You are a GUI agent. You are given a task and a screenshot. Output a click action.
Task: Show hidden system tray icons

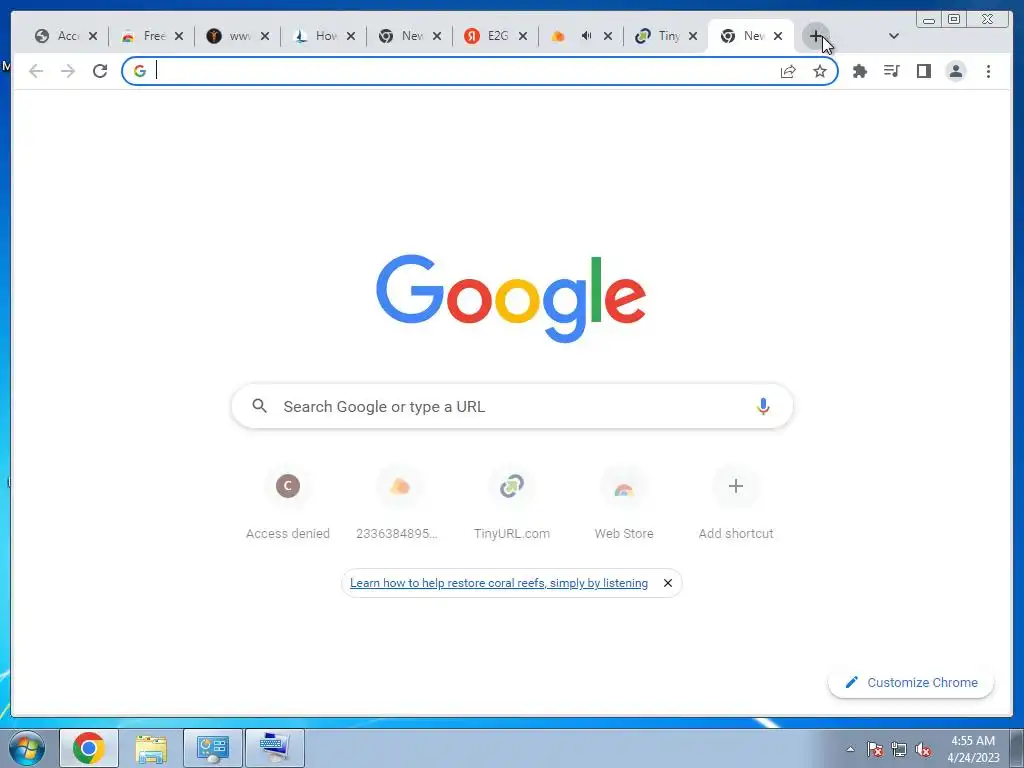(x=850, y=749)
